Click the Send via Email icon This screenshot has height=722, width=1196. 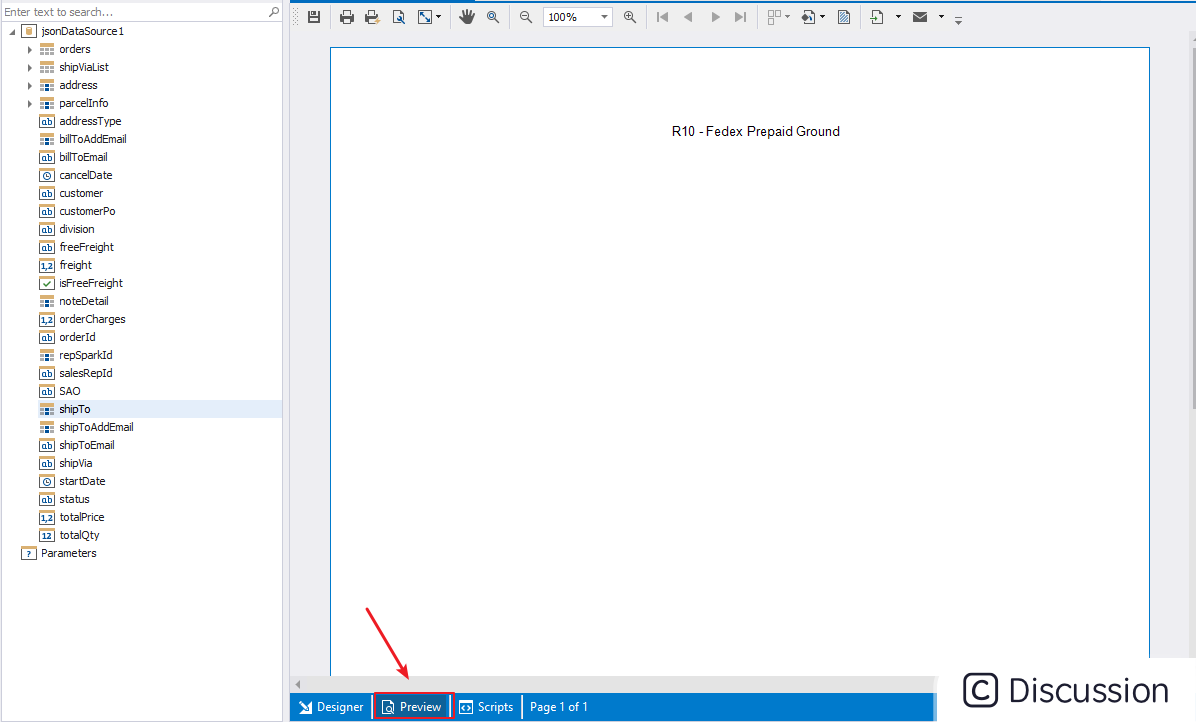pos(920,17)
